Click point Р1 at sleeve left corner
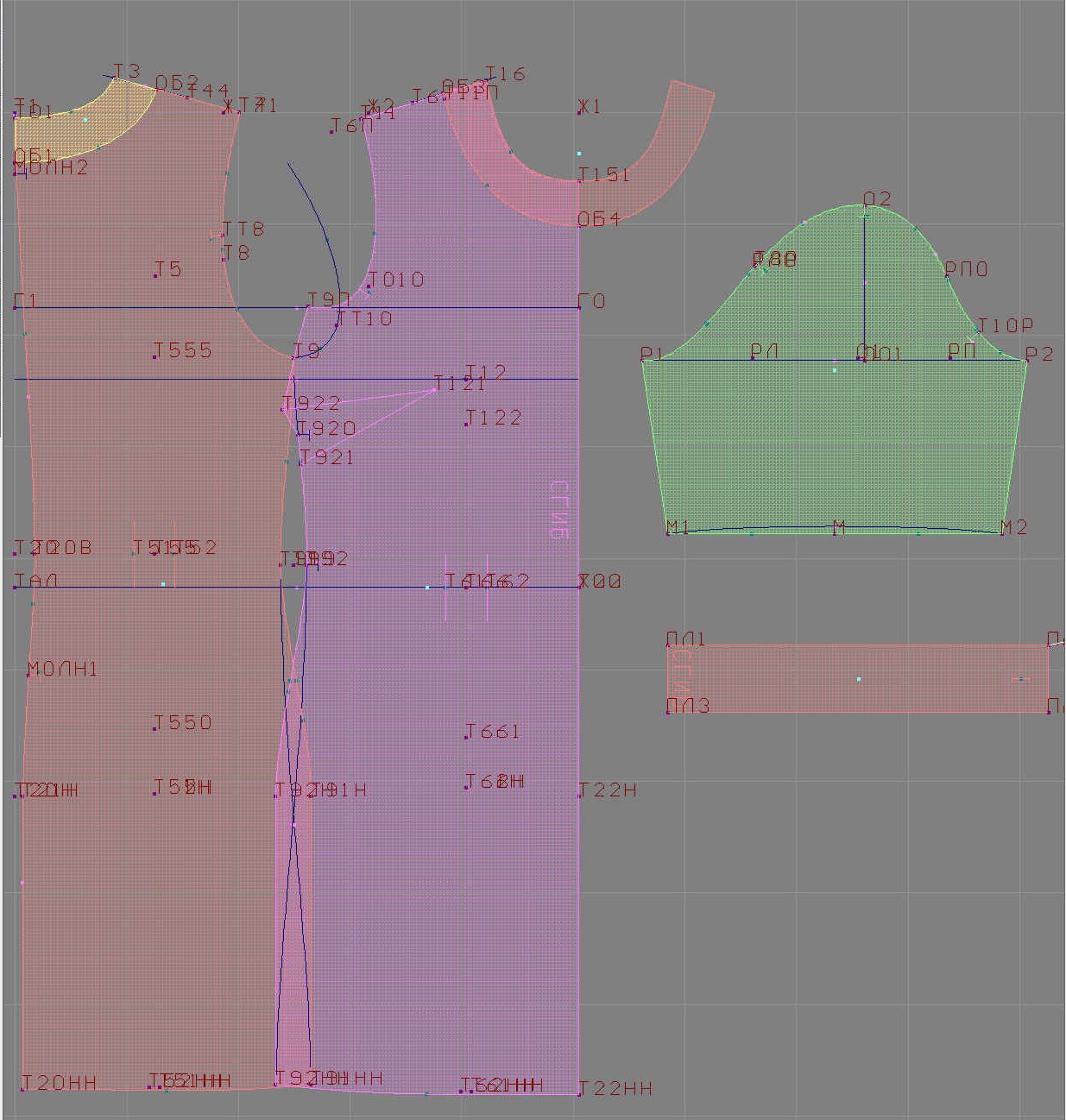The image size is (1066, 1120). pos(643,360)
